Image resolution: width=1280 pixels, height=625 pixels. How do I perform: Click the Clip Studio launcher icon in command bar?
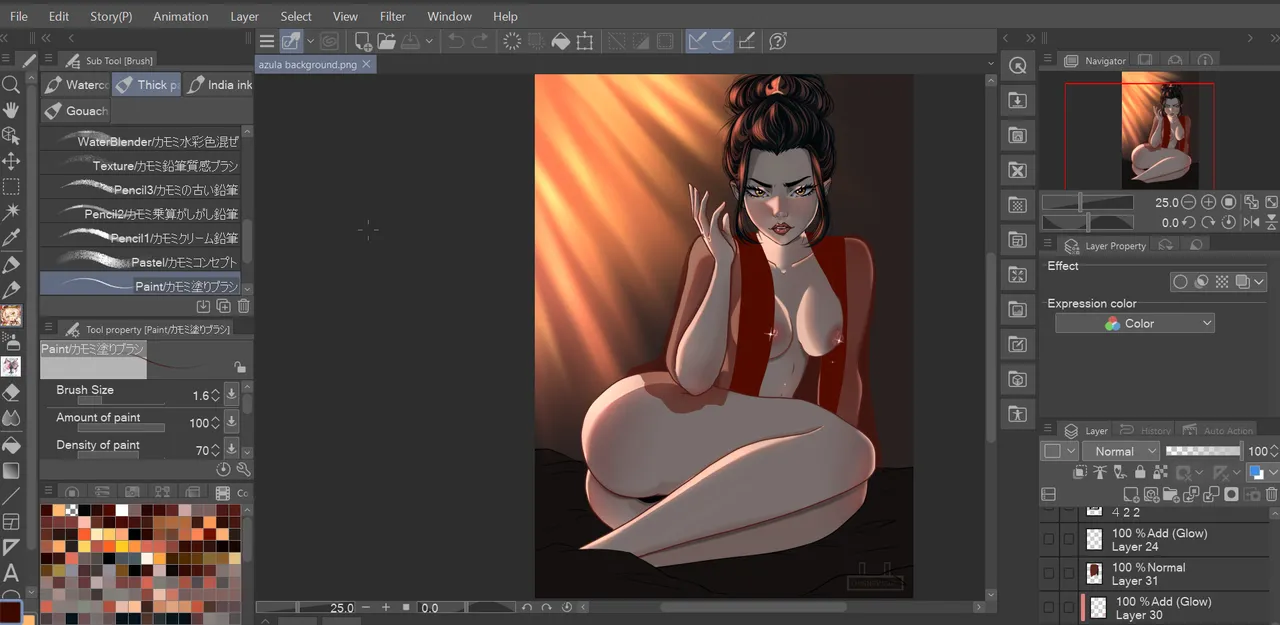coord(329,41)
